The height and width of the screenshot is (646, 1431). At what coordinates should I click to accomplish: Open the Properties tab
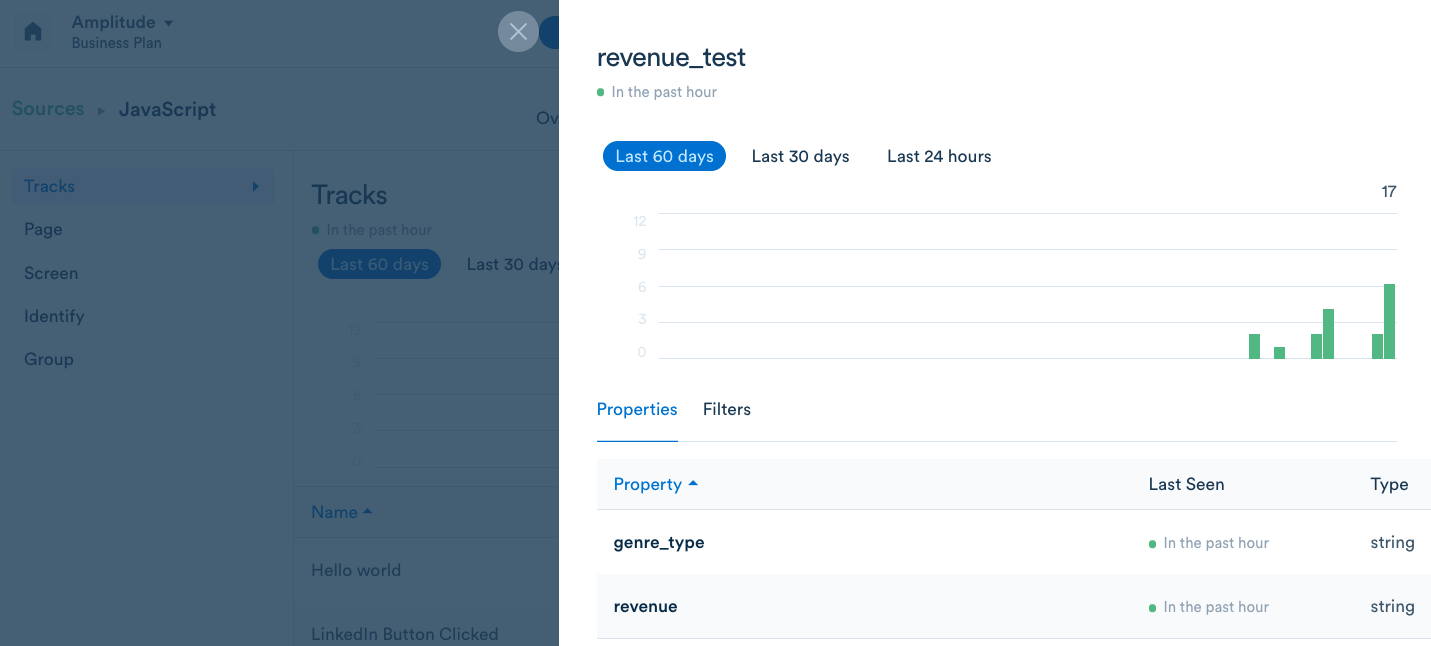[637, 409]
